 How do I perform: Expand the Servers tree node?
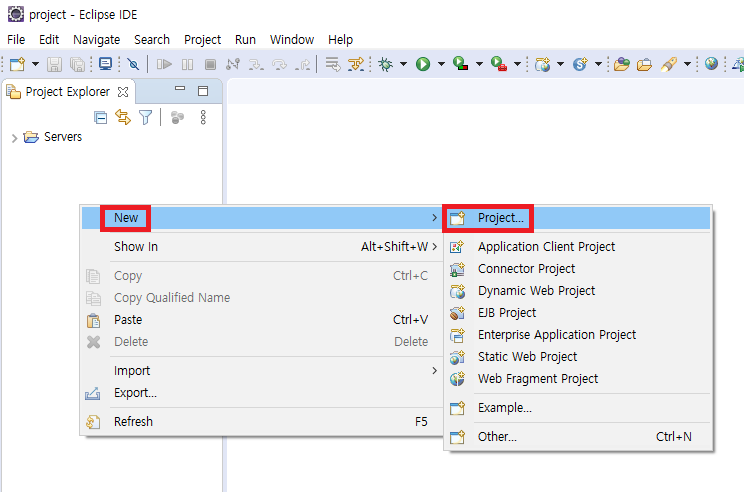[14, 138]
